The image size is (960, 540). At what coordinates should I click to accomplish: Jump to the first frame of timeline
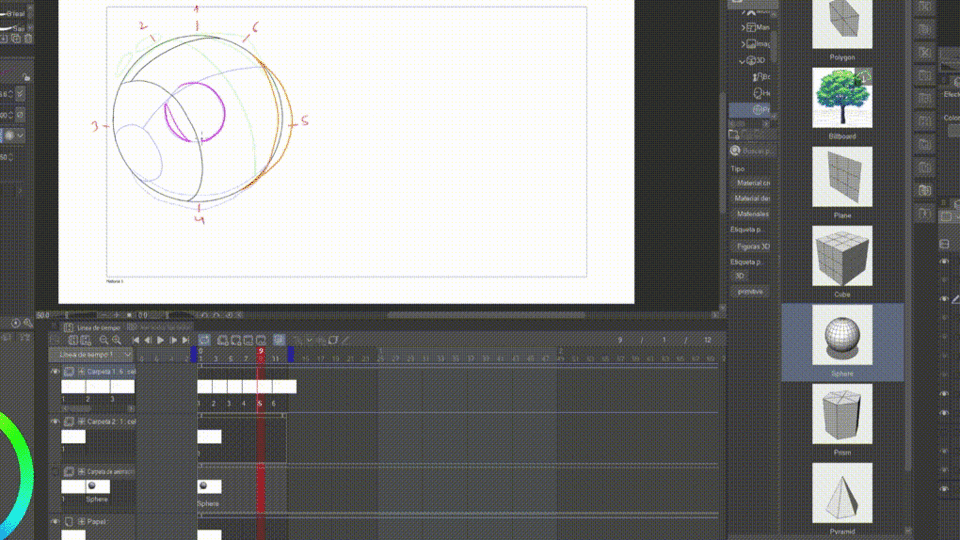click(137, 341)
